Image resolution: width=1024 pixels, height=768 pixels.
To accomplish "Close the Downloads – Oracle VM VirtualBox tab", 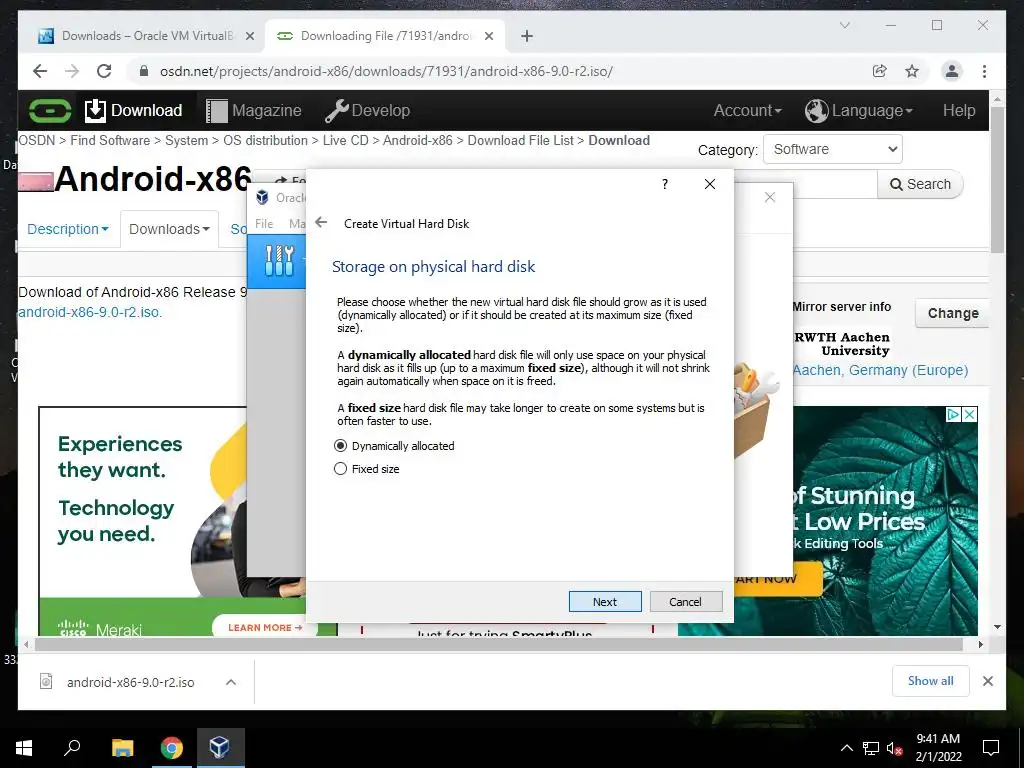I will click(x=249, y=37).
